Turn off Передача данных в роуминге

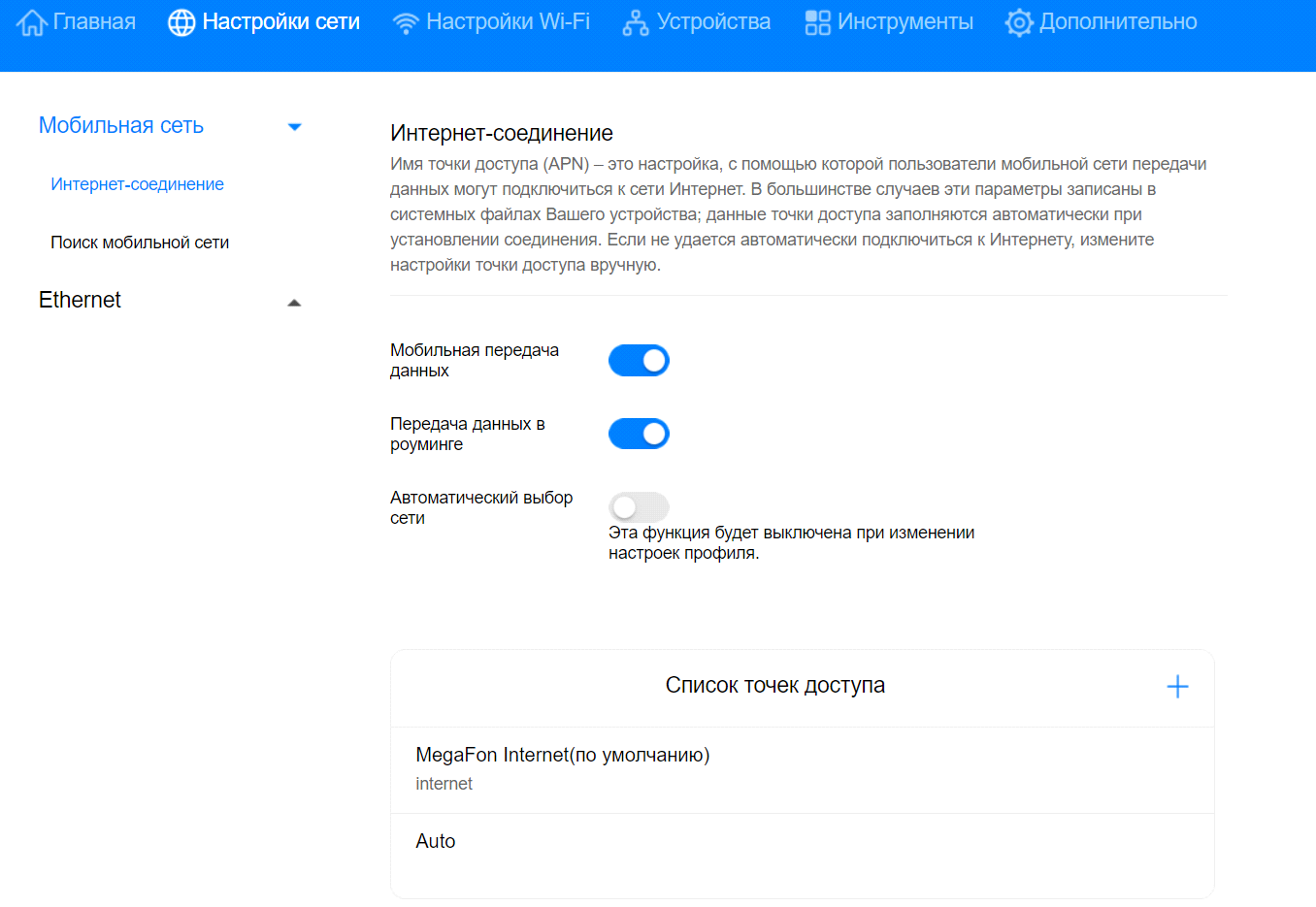coord(639,434)
